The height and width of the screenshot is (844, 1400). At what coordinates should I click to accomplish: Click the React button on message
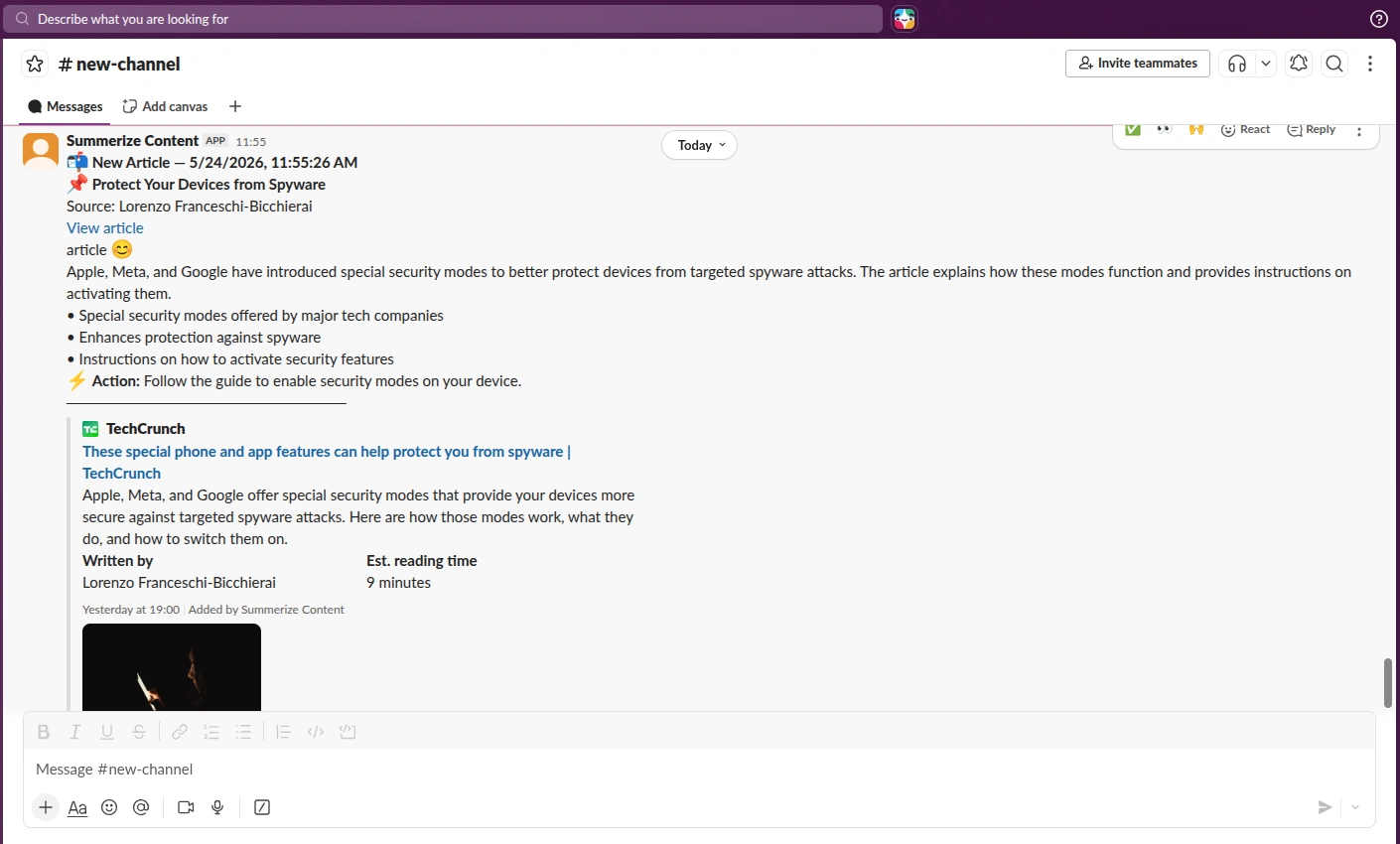[1245, 130]
